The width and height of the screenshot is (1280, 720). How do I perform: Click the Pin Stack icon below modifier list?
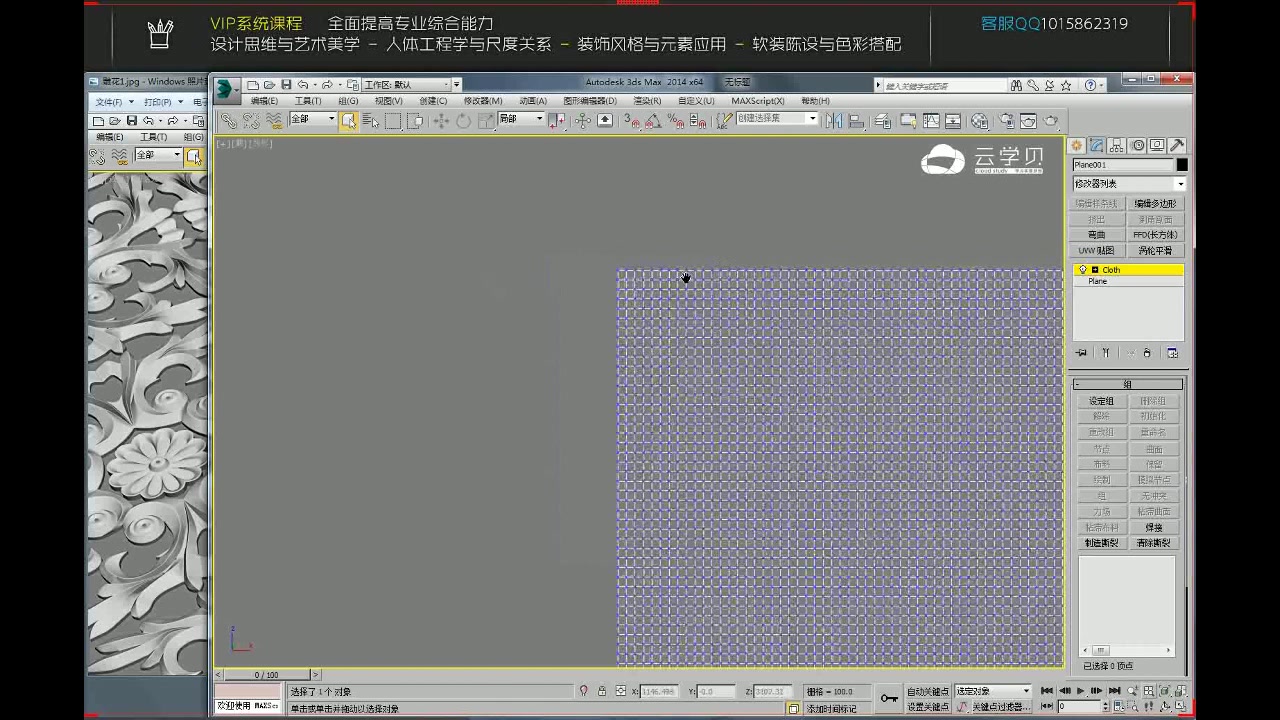pos(1082,352)
